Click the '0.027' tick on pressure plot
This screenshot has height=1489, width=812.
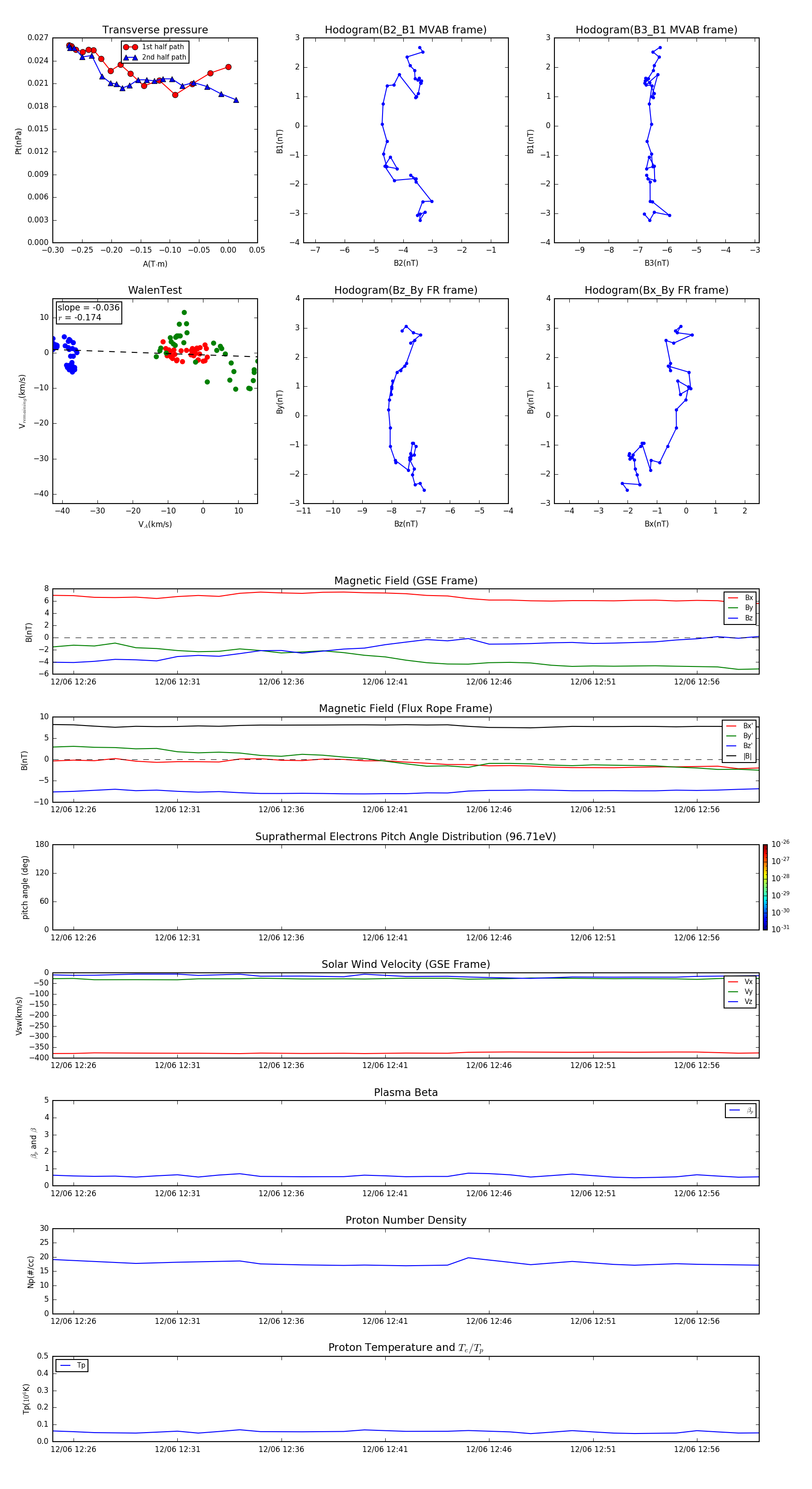point(38,37)
